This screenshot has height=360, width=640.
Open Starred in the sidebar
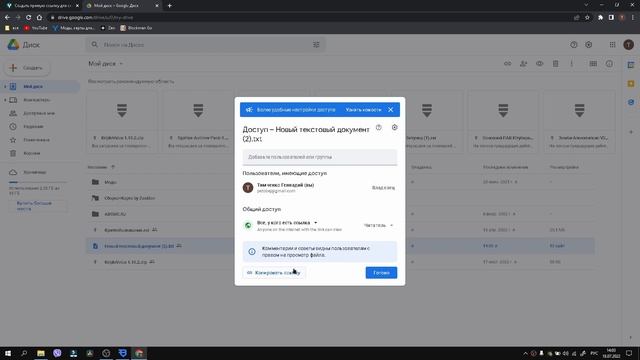click(36, 140)
